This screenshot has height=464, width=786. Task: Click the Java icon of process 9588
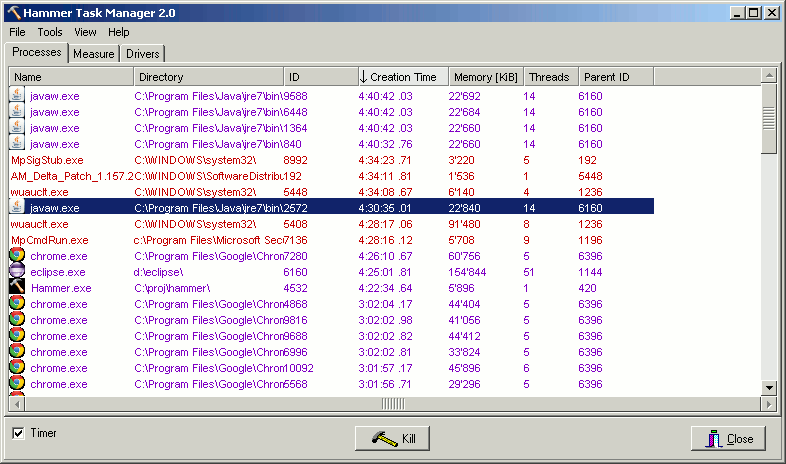[17, 95]
